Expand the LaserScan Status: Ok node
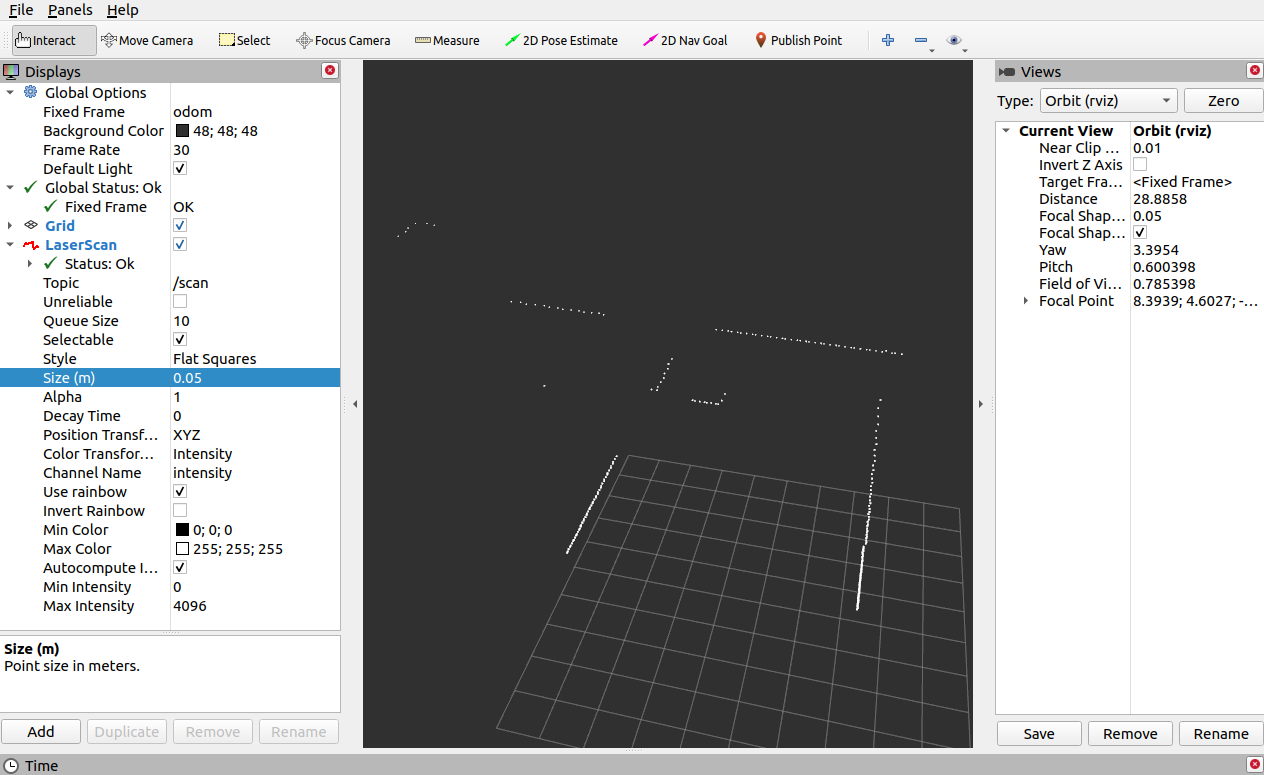 click(x=29, y=264)
